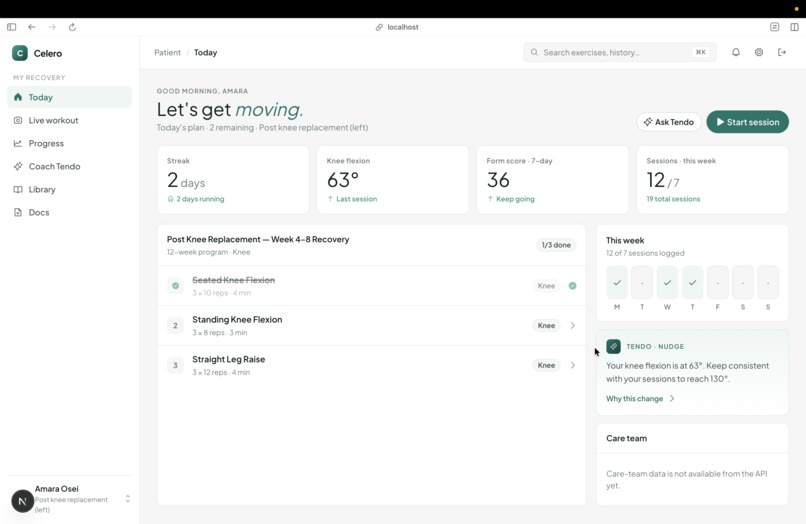Viewport: 806px width, 524px height.
Task: Click the Progress chart icon
Action: 18,143
